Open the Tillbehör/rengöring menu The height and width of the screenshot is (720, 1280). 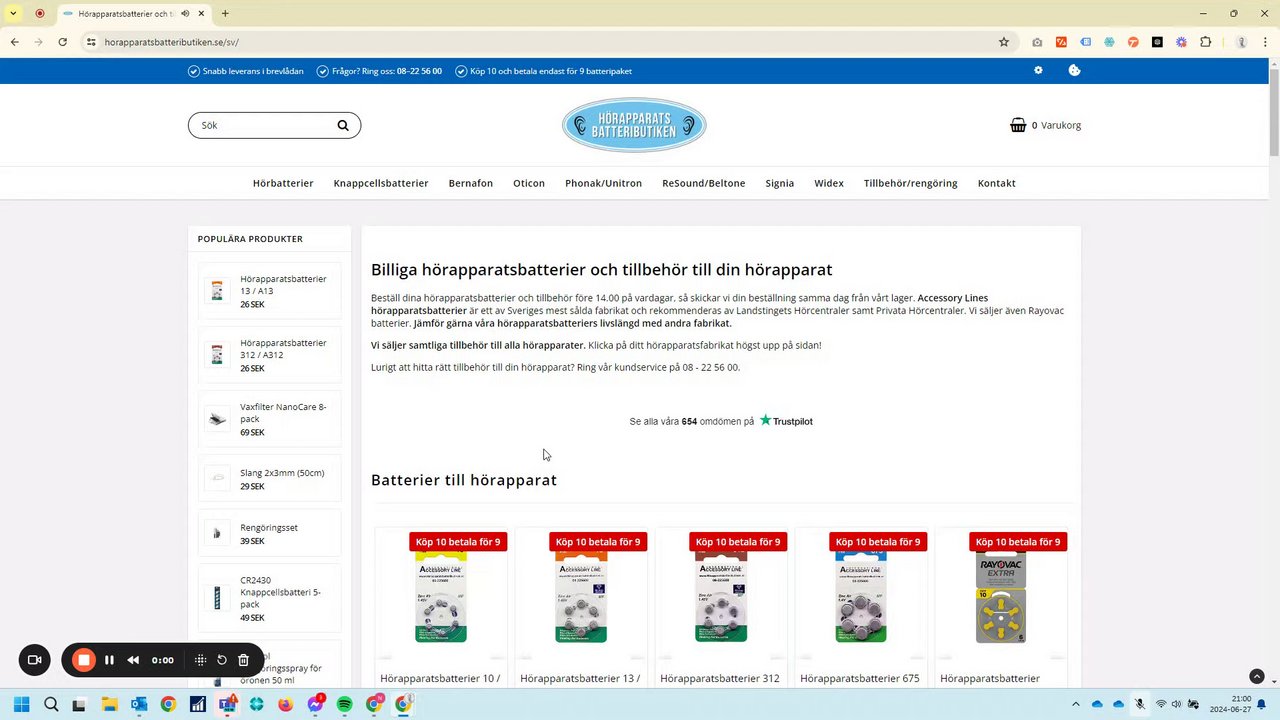click(911, 183)
